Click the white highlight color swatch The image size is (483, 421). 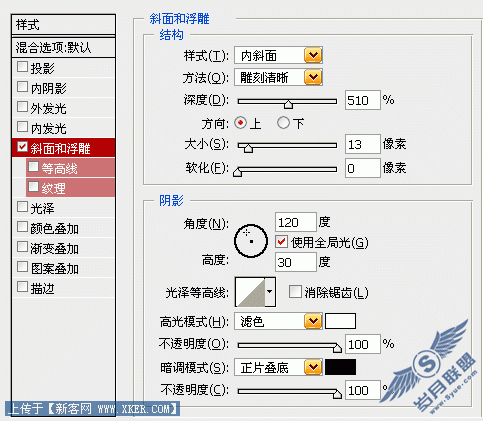(x=340, y=321)
